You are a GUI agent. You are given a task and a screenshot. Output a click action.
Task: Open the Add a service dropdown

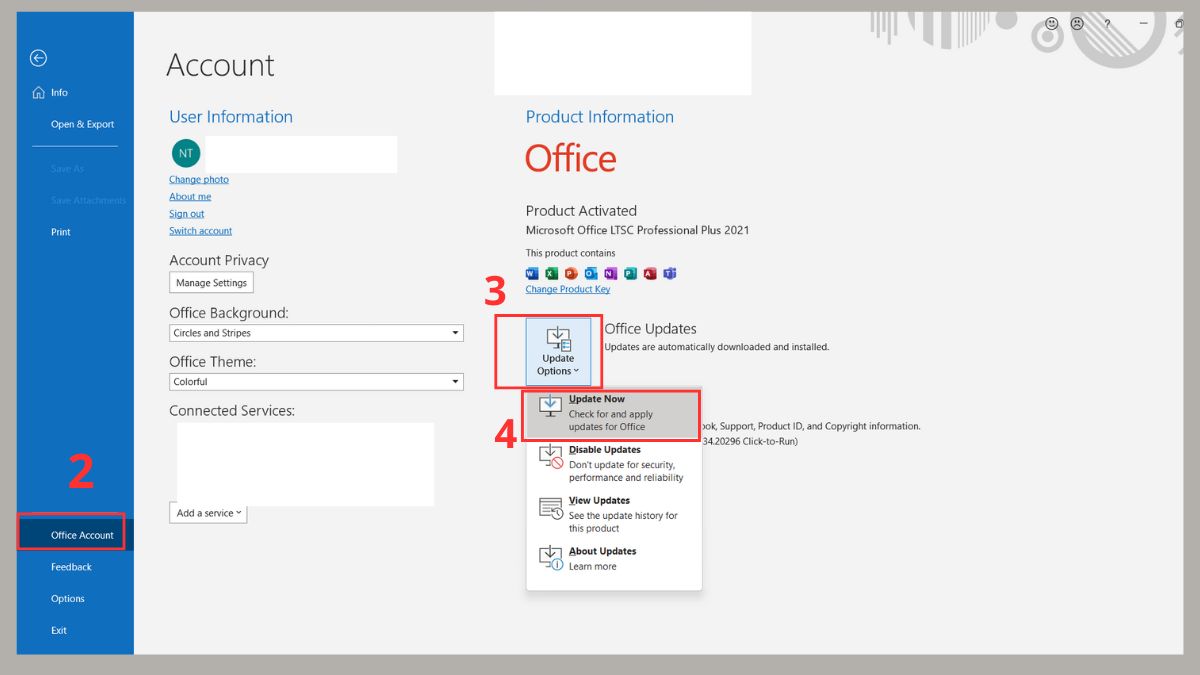207,513
